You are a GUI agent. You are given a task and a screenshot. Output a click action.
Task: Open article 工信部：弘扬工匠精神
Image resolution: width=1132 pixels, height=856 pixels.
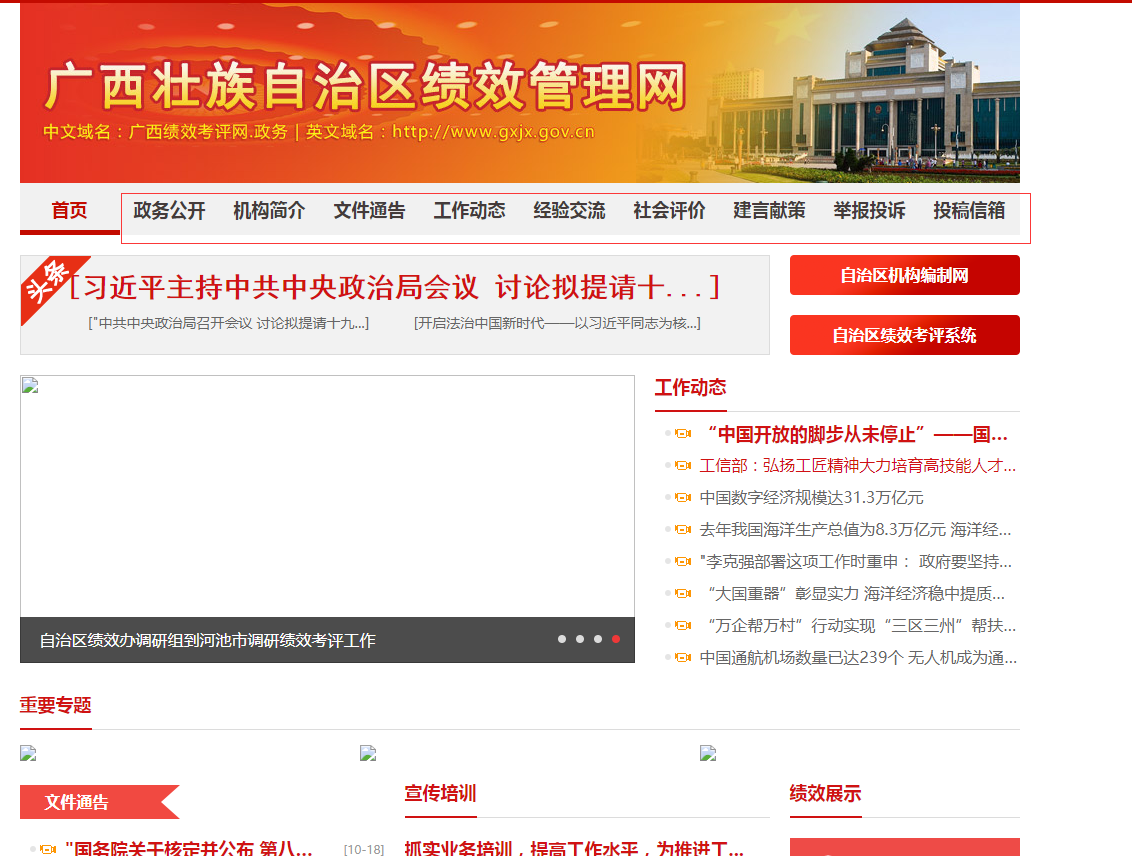click(858, 466)
